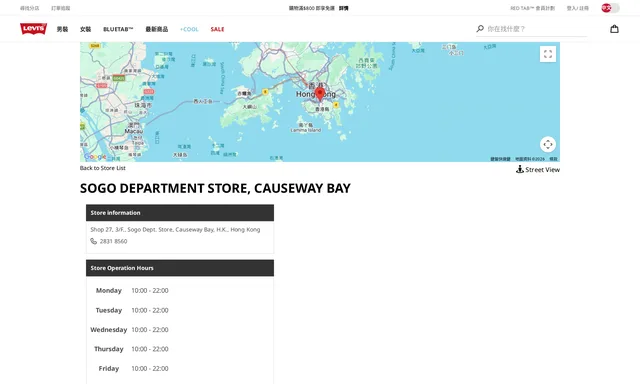Click the Levi's logo
The height and width of the screenshot is (384, 640).
pos(33,29)
